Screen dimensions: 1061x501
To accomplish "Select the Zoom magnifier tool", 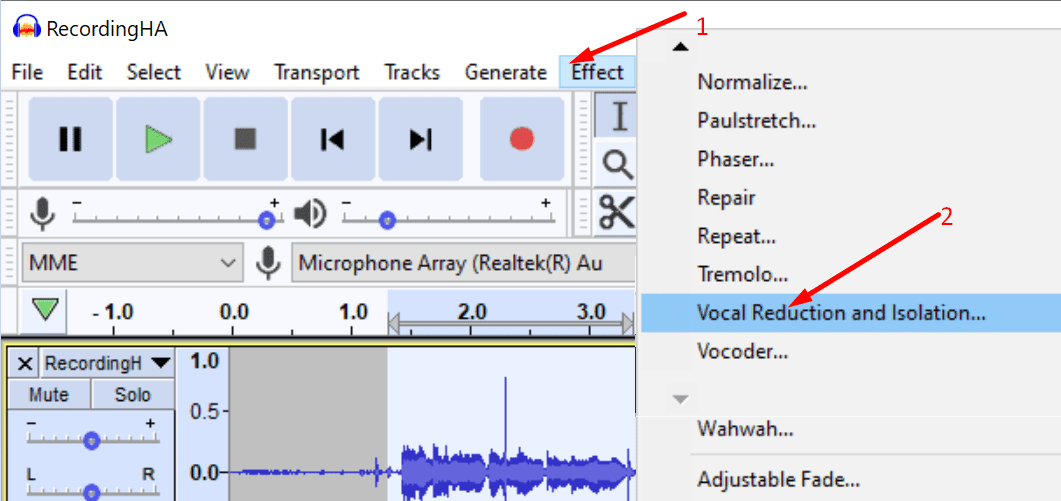I will point(618,164).
